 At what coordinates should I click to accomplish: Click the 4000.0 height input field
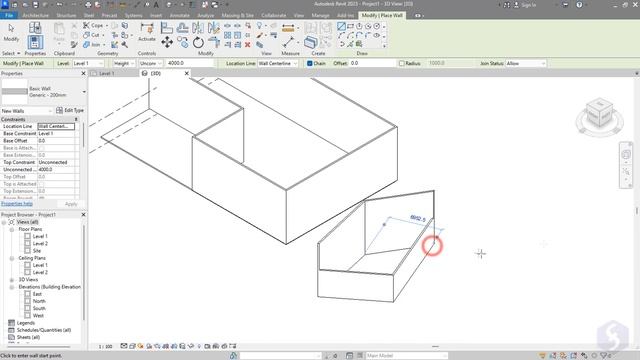[190, 63]
